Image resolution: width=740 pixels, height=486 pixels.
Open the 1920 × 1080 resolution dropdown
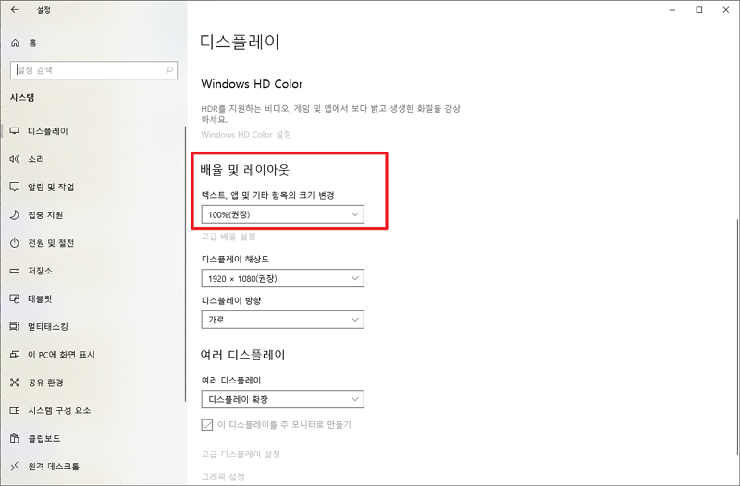click(282, 278)
